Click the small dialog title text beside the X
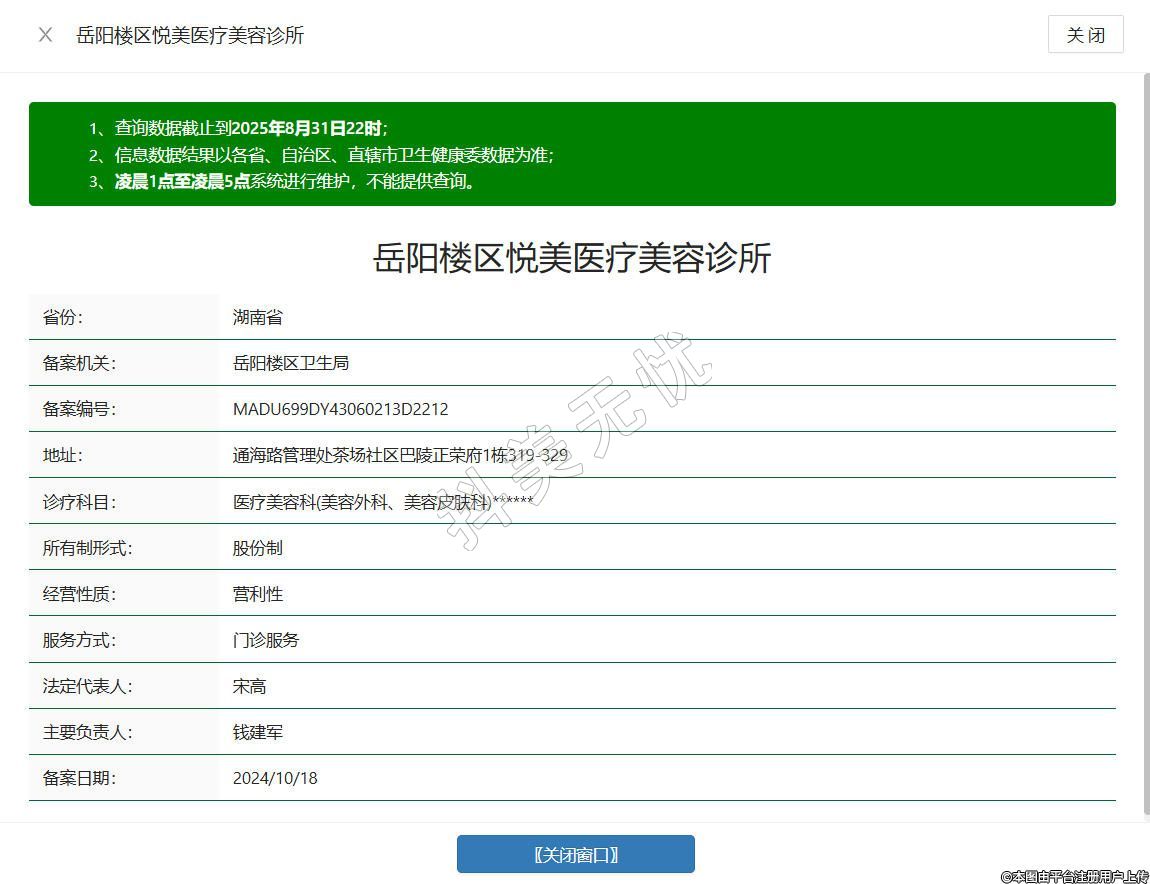 tap(190, 35)
